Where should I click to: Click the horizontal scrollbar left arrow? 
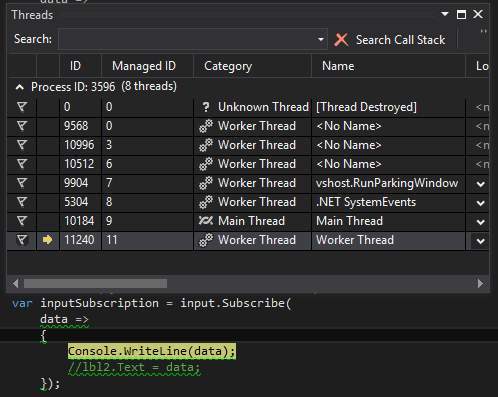tap(15, 284)
